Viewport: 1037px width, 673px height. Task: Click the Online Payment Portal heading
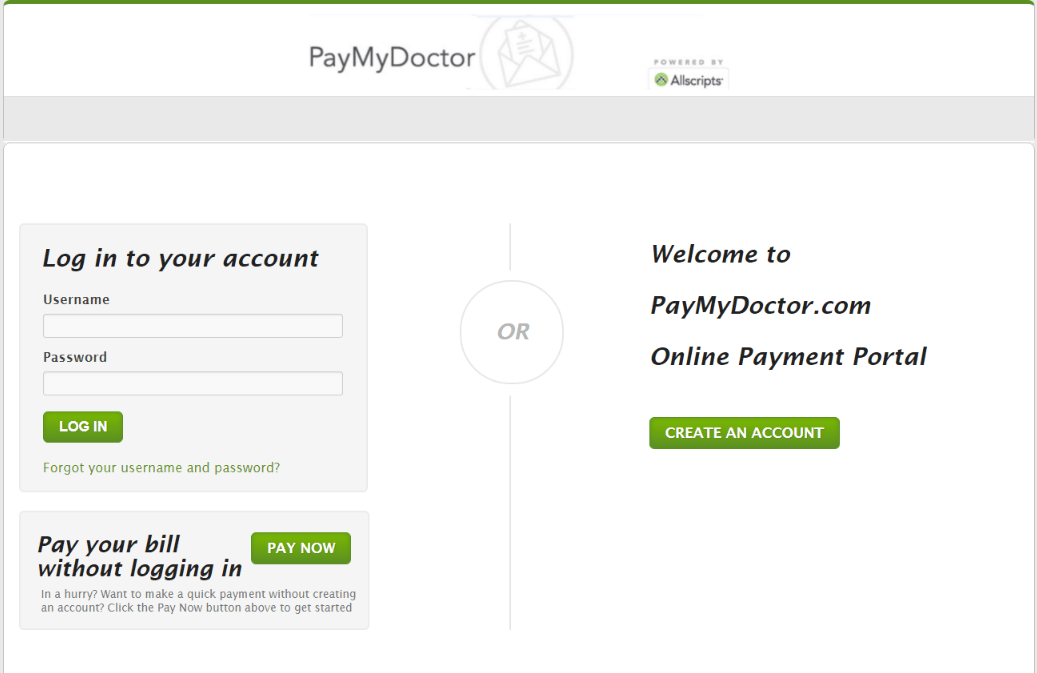pos(788,357)
